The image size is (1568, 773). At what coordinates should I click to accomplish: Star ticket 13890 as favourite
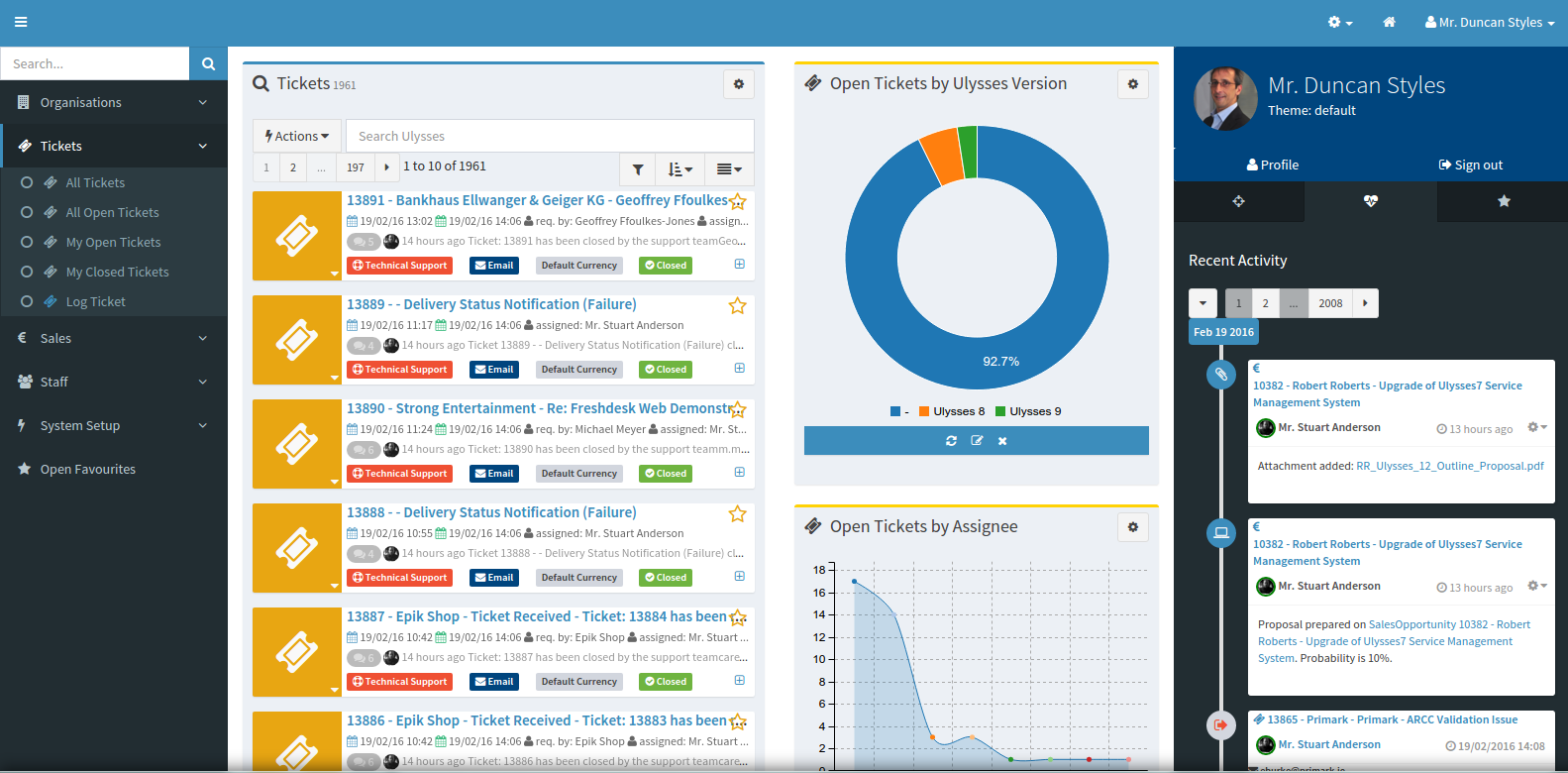point(738,410)
